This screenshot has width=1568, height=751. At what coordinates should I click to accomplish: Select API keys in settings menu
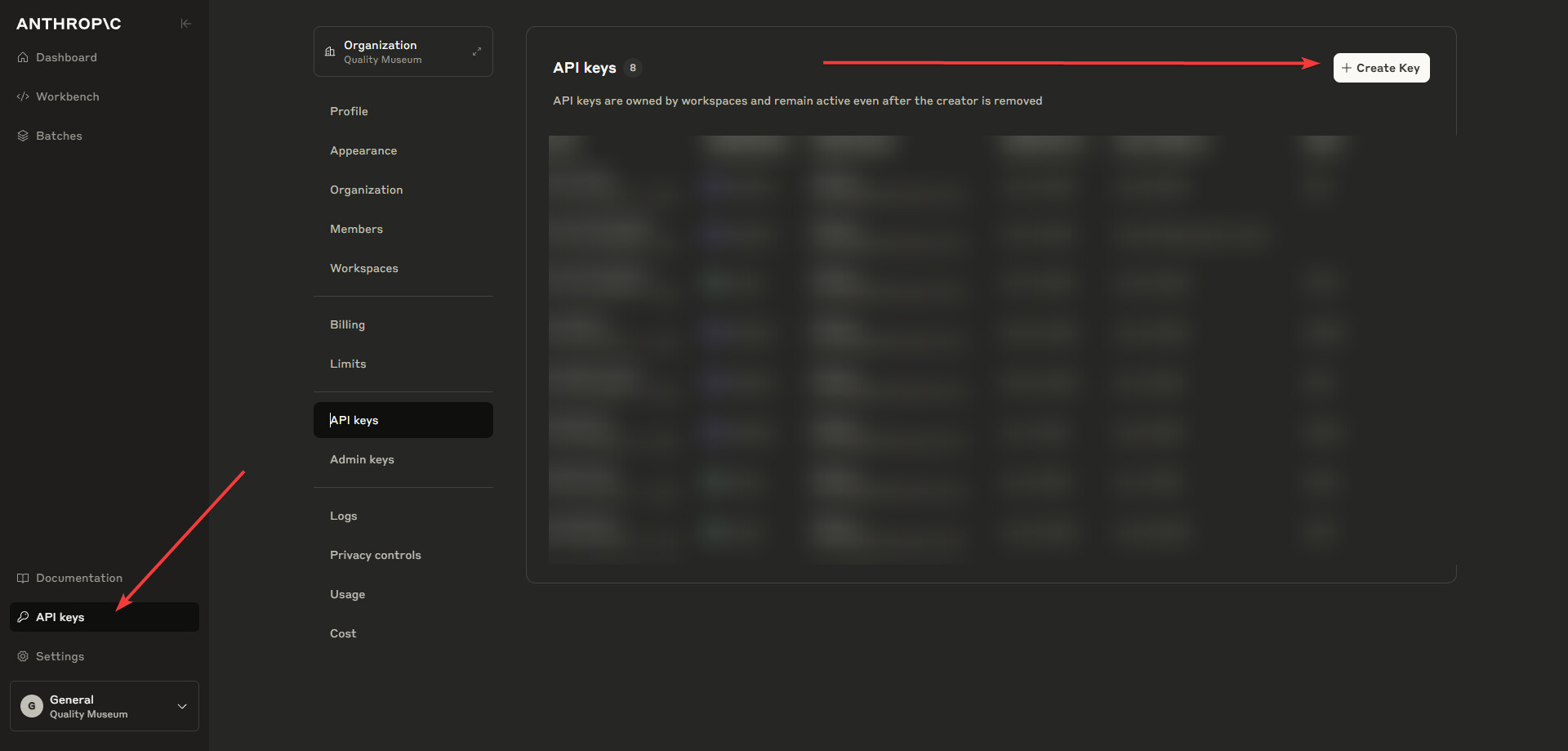(403, 420)
